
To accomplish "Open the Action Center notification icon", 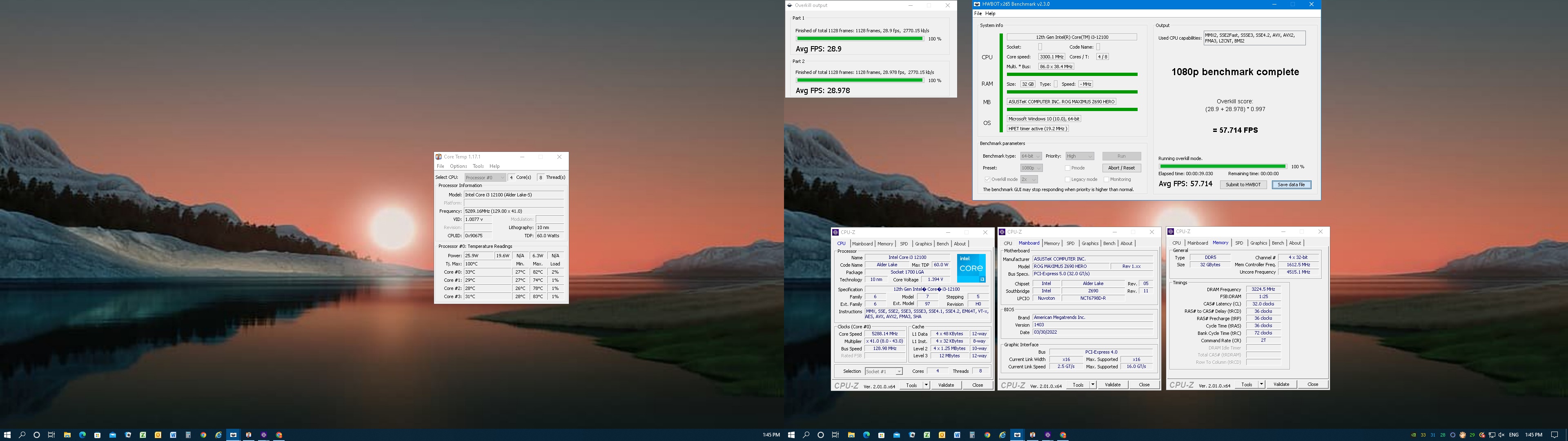I will (1555, 435).
